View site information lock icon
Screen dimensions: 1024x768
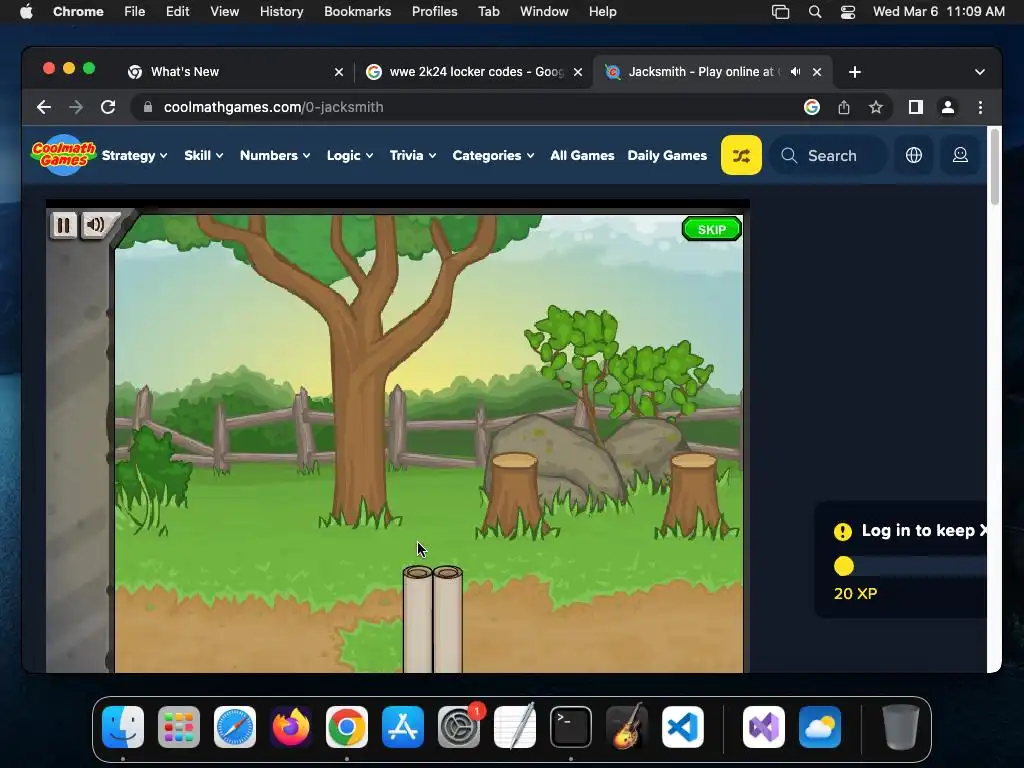pos(148,107)
